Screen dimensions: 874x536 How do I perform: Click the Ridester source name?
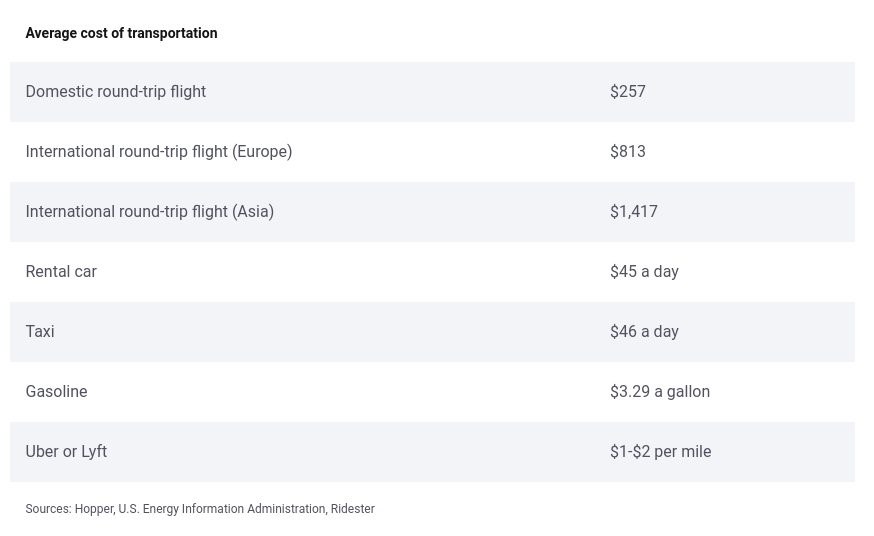coord(353,509)
